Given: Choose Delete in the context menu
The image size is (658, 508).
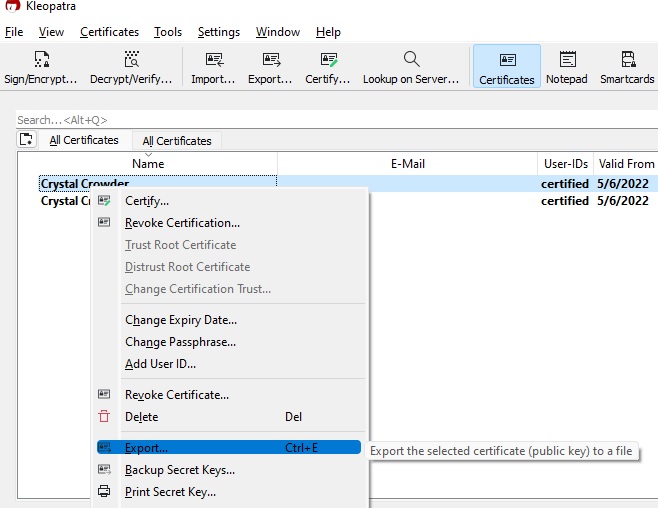Looking at the screenshot, I should click(x=229, y=417).
